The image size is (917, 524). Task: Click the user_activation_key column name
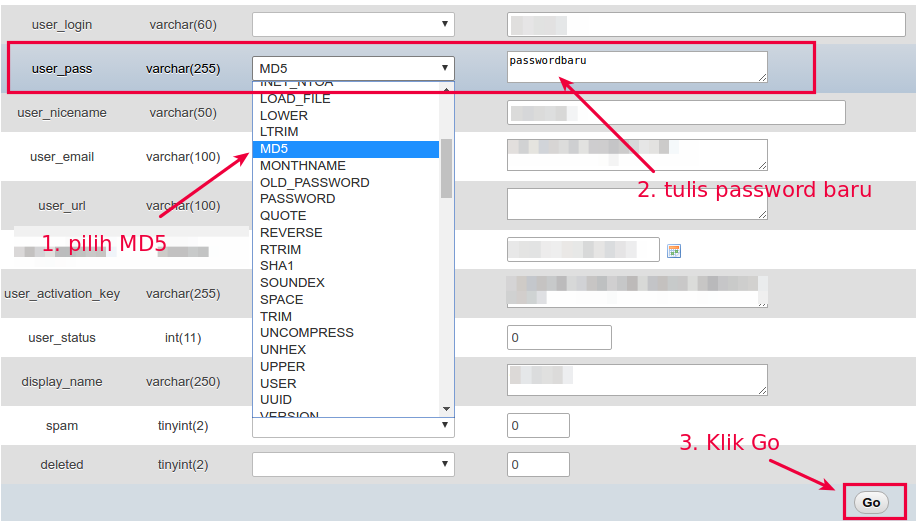click(x=62, y=294)
